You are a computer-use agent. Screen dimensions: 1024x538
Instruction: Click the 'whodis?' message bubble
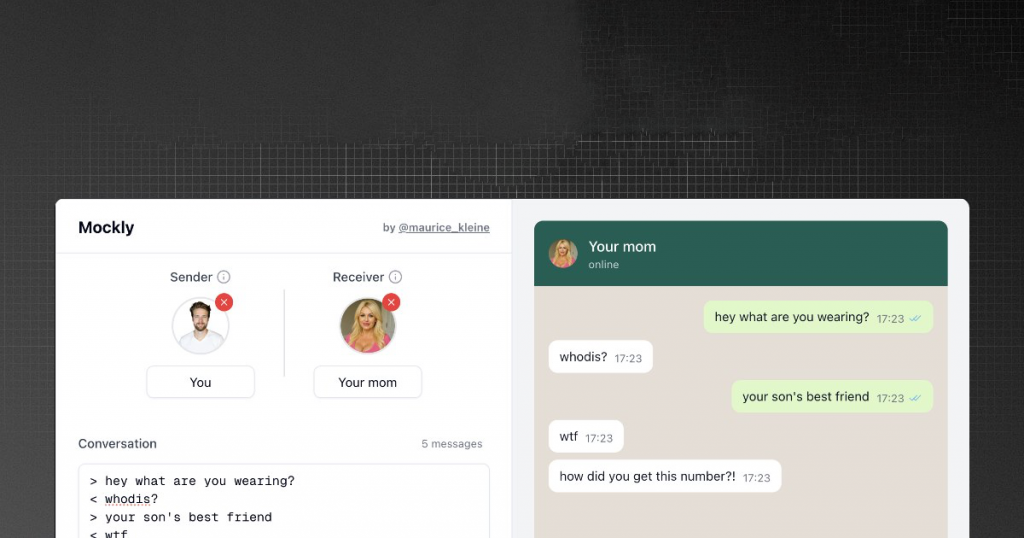tap(600, 357)
